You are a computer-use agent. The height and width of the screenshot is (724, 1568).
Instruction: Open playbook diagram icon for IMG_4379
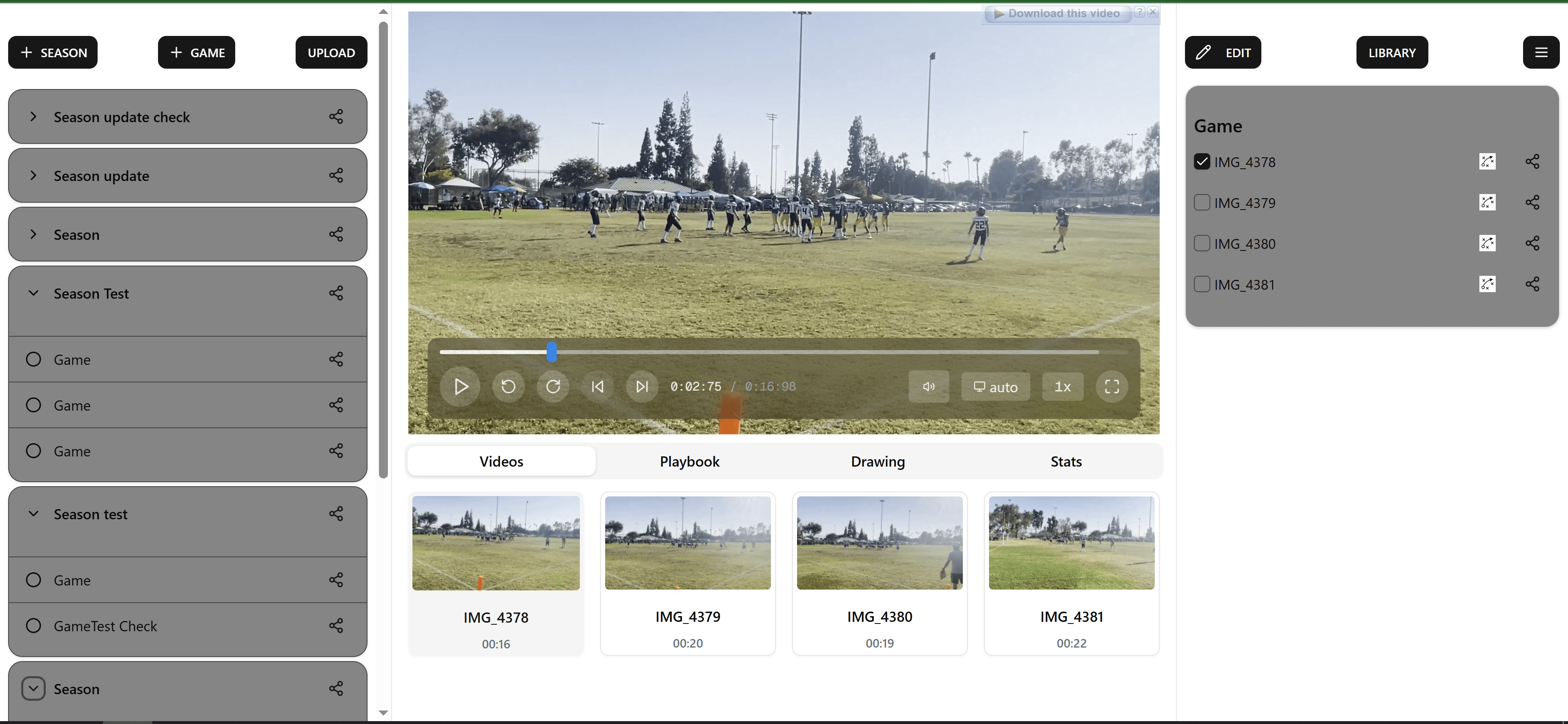[1487, 202]
